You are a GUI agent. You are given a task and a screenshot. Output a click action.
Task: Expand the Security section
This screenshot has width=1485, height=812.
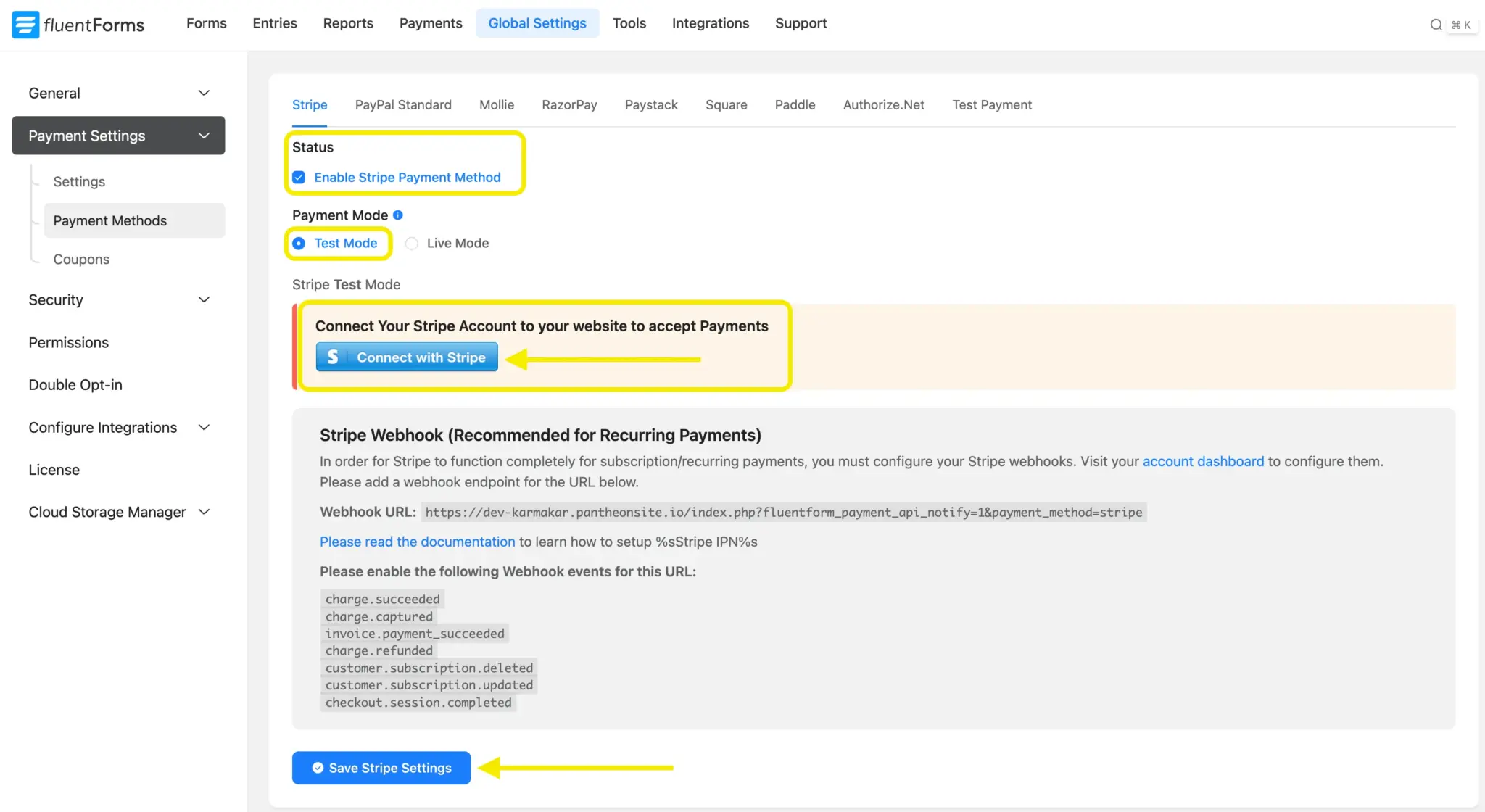118,299
